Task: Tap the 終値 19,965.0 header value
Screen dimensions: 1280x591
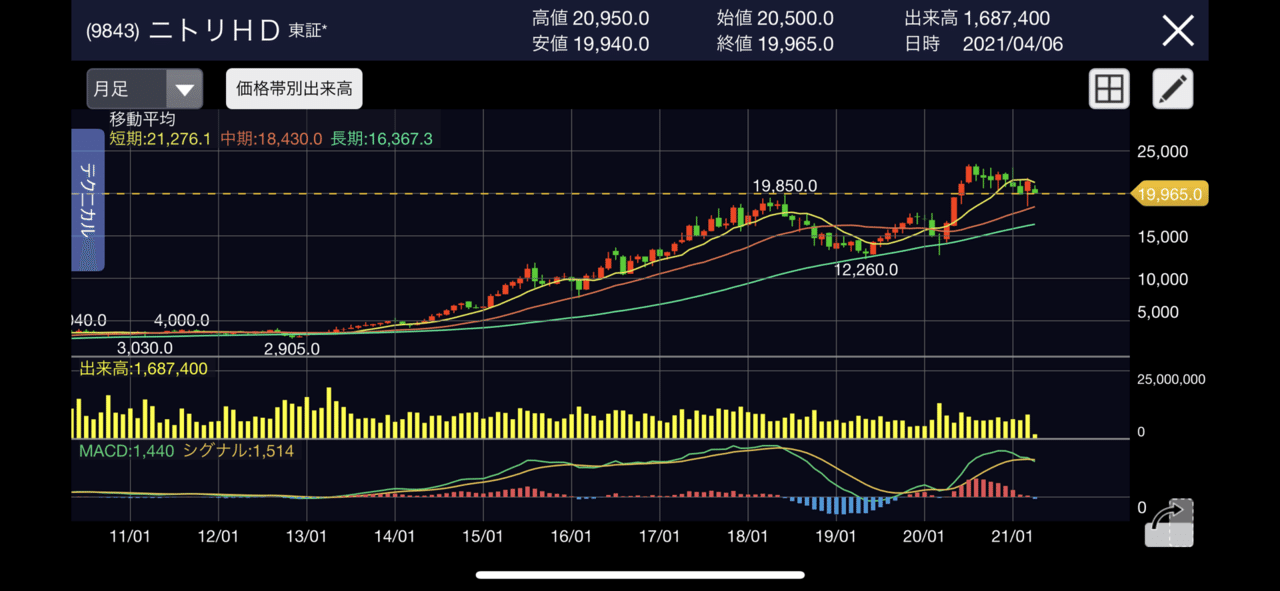Action: (775, 44)
